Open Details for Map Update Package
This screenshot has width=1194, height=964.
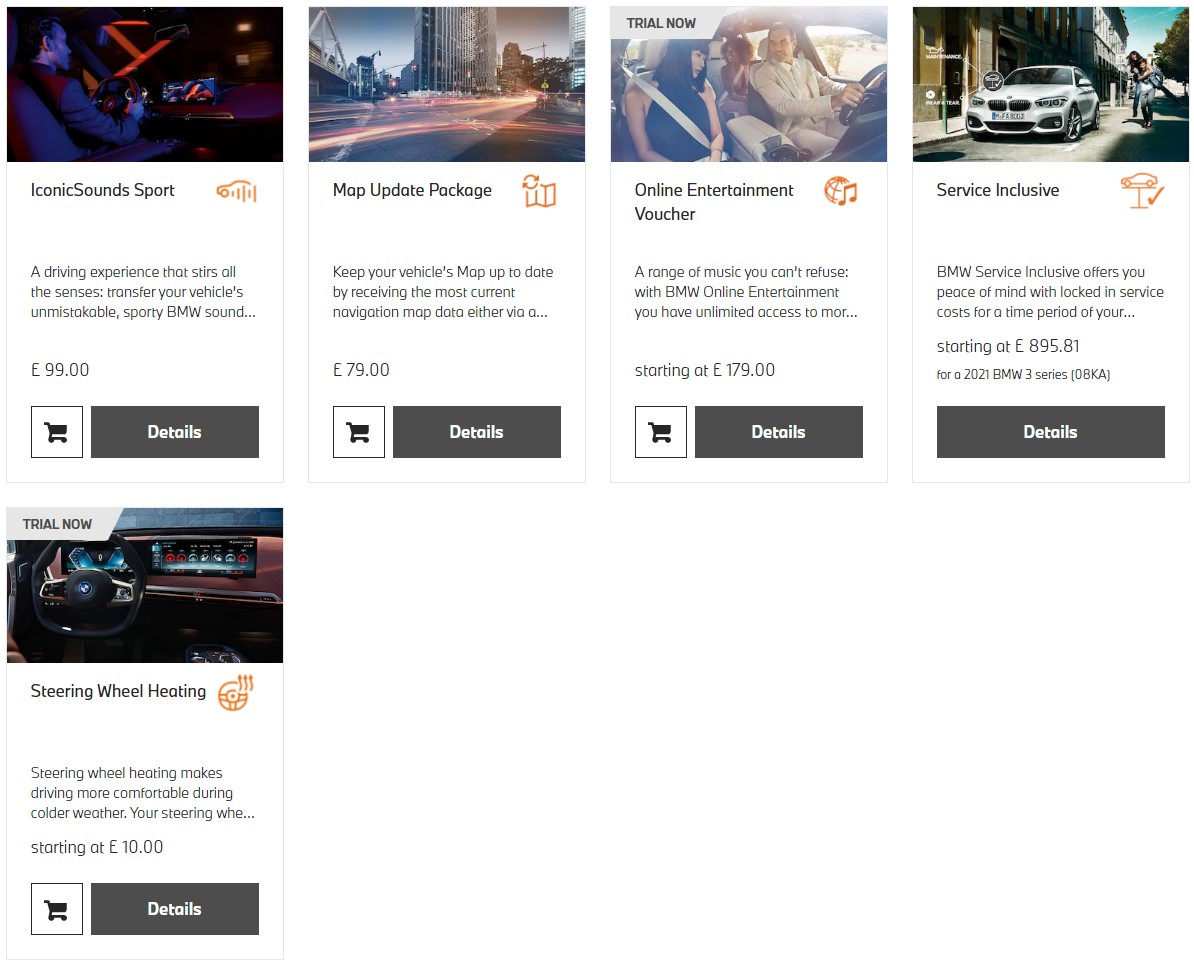(x=477, y=432)
